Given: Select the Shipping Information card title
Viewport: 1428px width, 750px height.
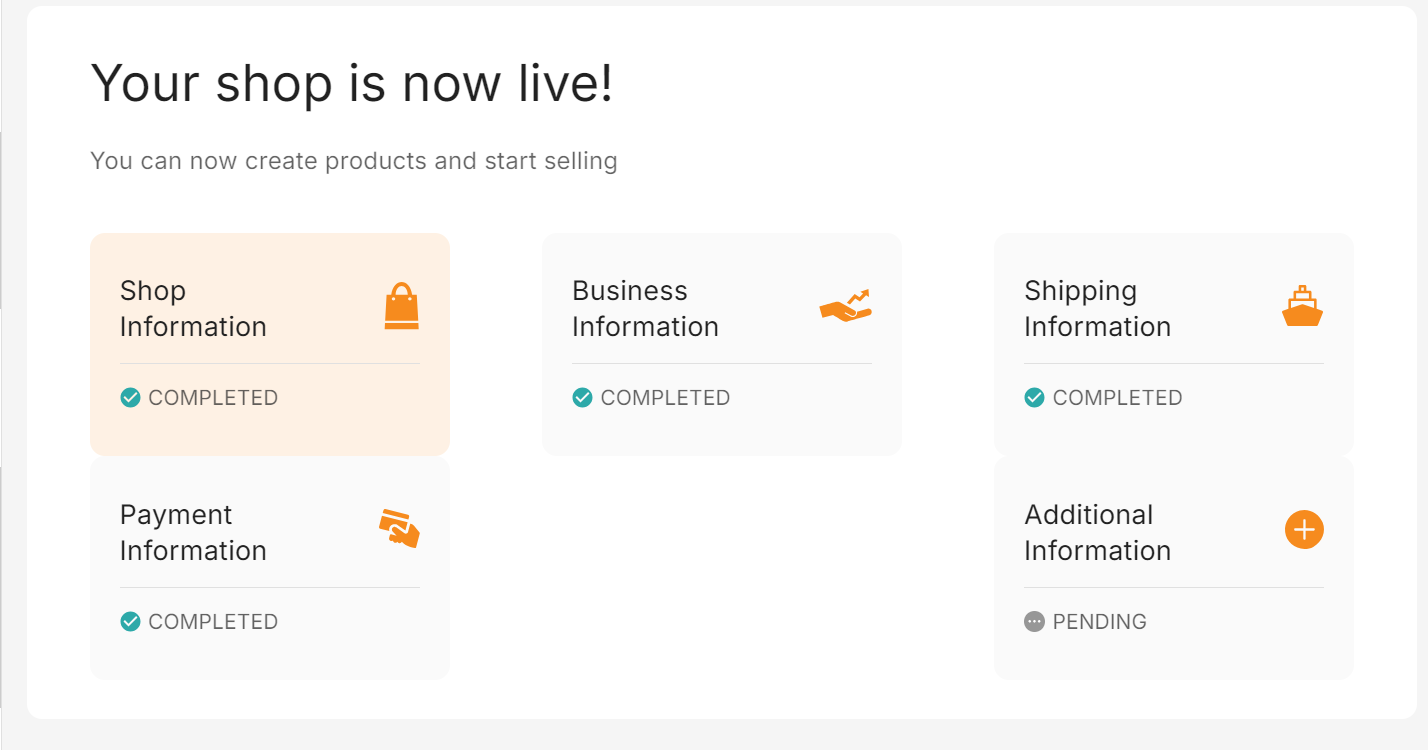Looking at the screenshot, I should pos(1097,309).
